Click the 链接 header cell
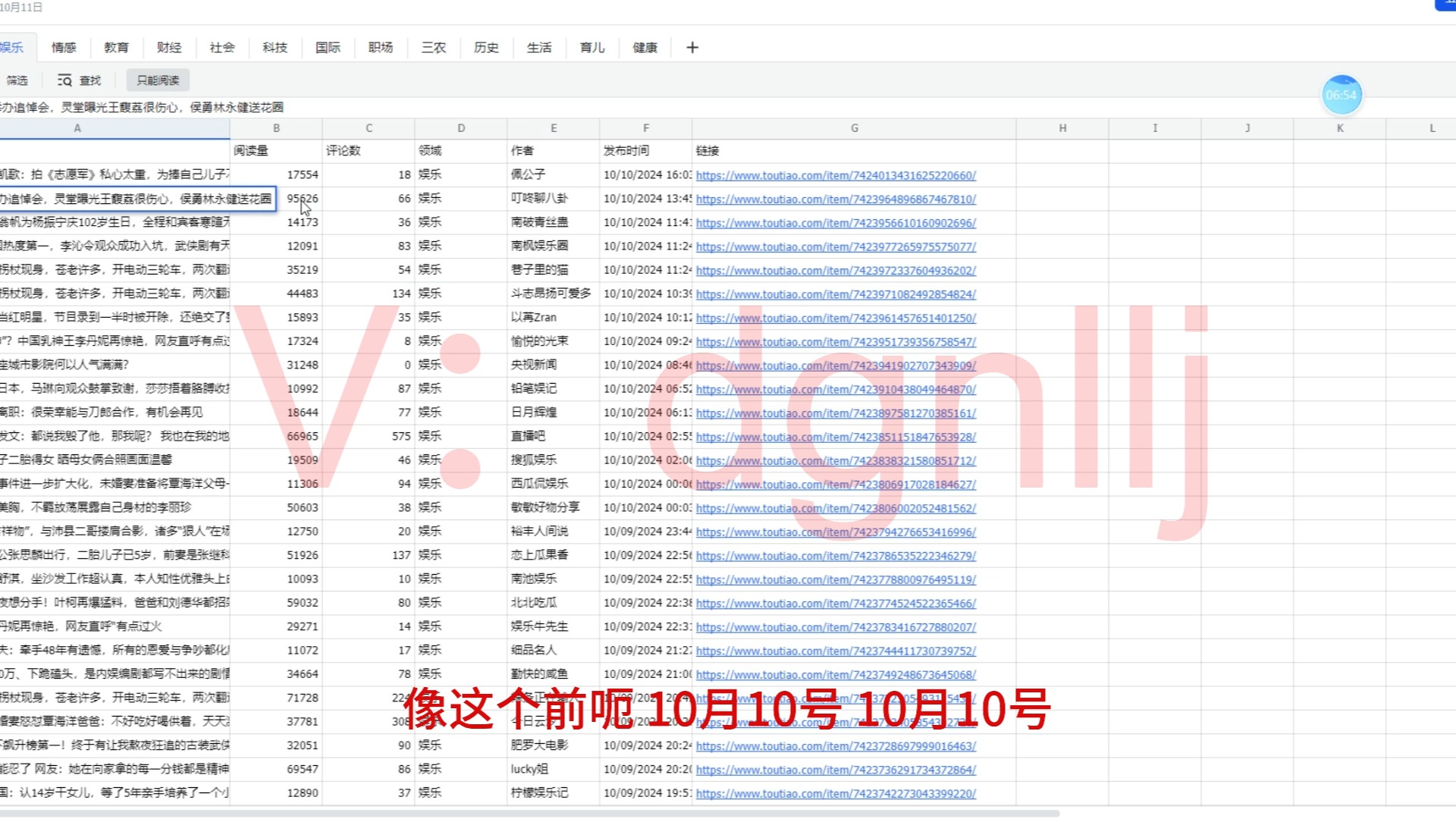This screenshot has height=819, width=1456. 854,151
